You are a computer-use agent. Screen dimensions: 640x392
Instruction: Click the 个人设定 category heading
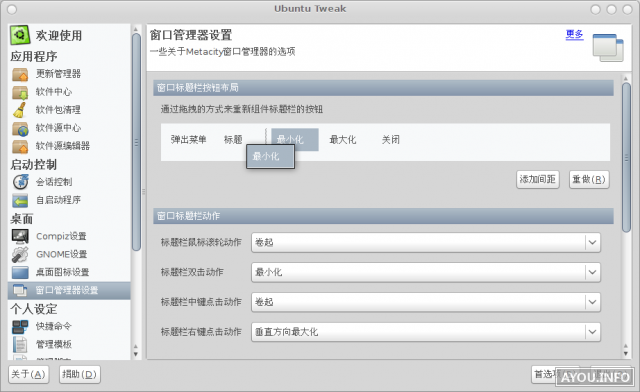point(34,309)
